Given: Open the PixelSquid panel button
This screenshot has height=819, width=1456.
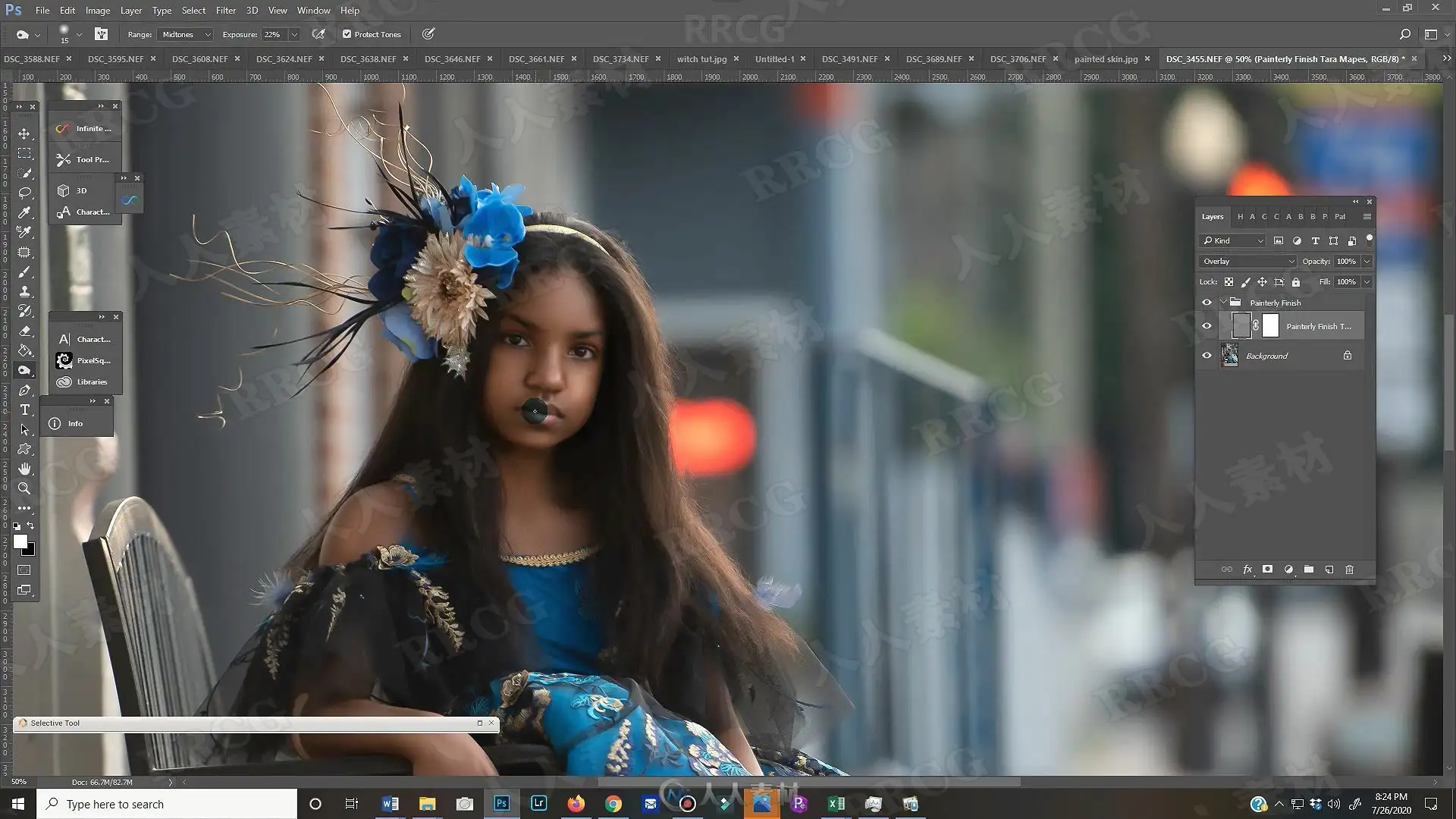Looking at the screenshot, I should pyautogui.click(x=85, y=360).
